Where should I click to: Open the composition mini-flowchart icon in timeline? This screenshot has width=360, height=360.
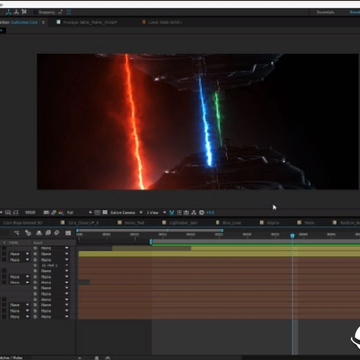17,233
